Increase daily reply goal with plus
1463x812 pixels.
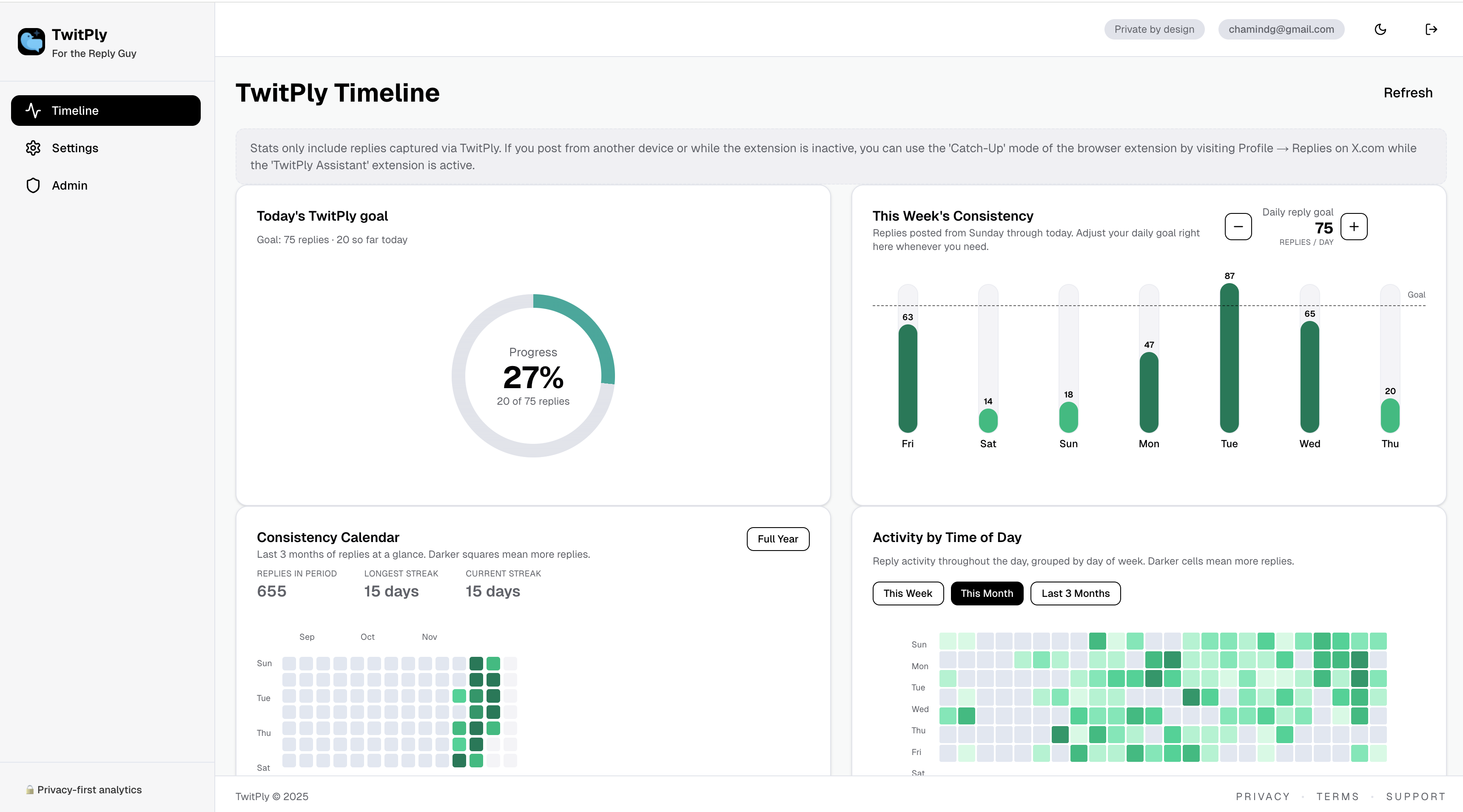[x=1354, y=227]
